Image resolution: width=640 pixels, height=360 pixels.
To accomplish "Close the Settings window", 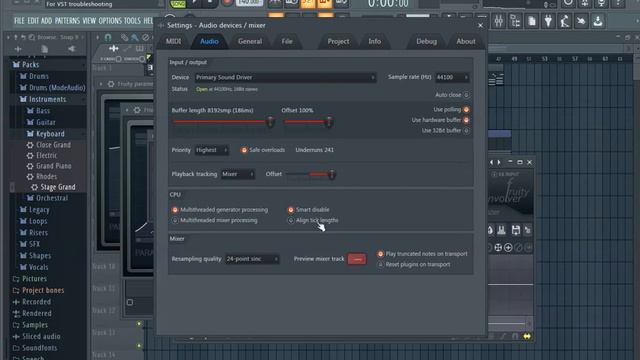I will (x=480, y=25).
